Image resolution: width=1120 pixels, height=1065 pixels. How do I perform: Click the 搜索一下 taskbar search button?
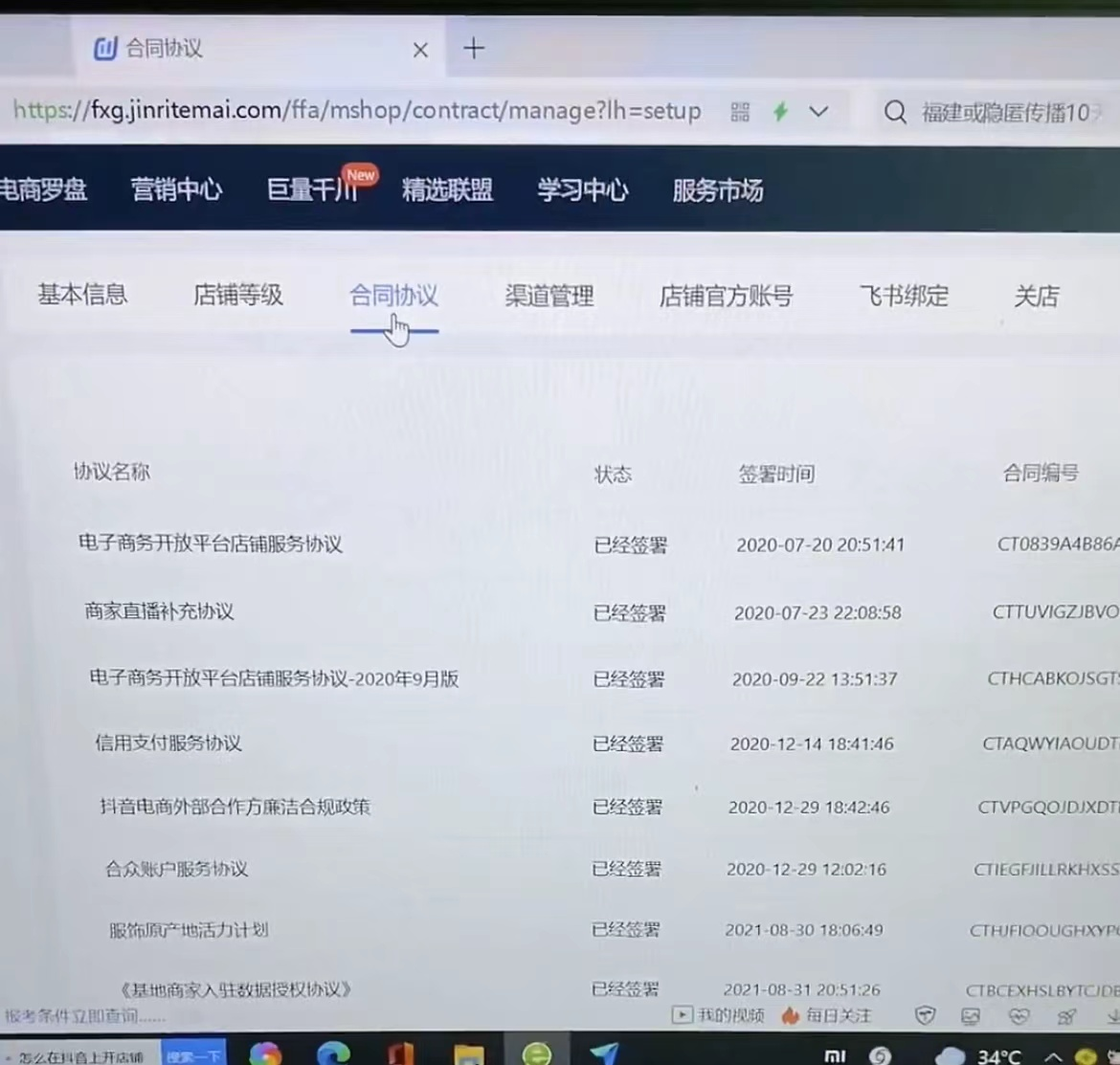(x=193, y=1055)
